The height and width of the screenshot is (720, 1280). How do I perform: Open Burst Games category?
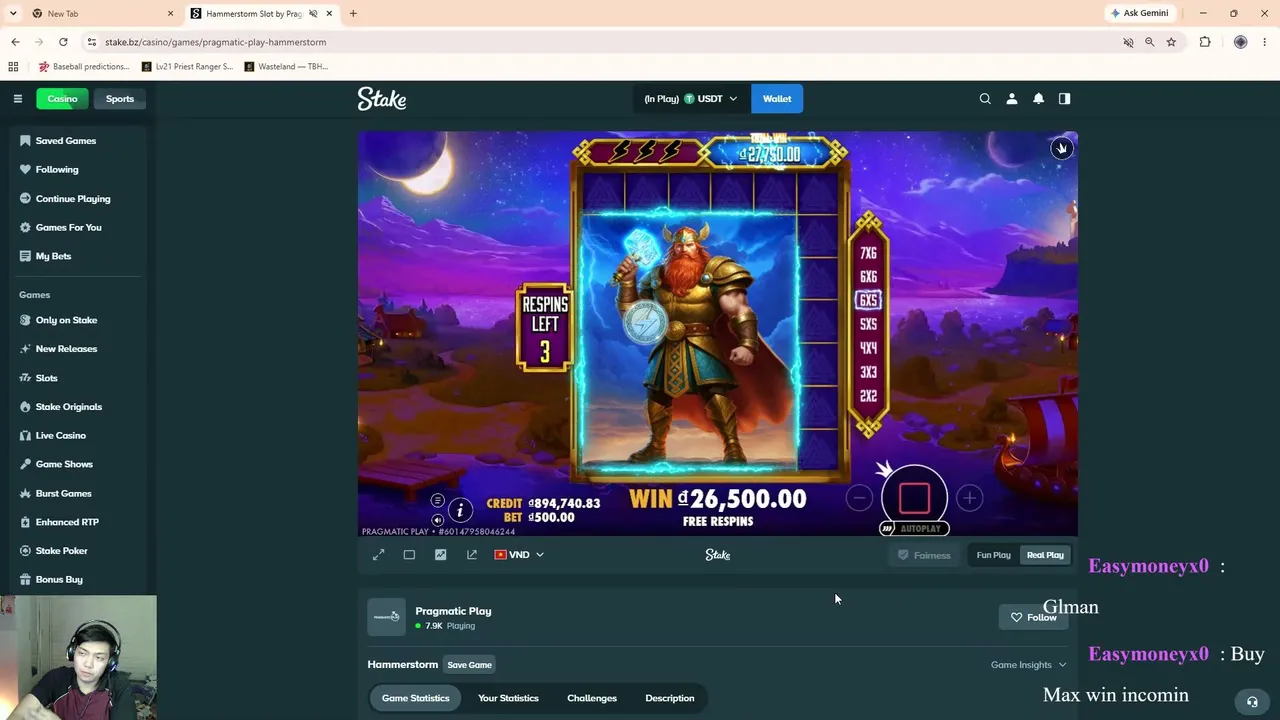click(x=63, y=494)
